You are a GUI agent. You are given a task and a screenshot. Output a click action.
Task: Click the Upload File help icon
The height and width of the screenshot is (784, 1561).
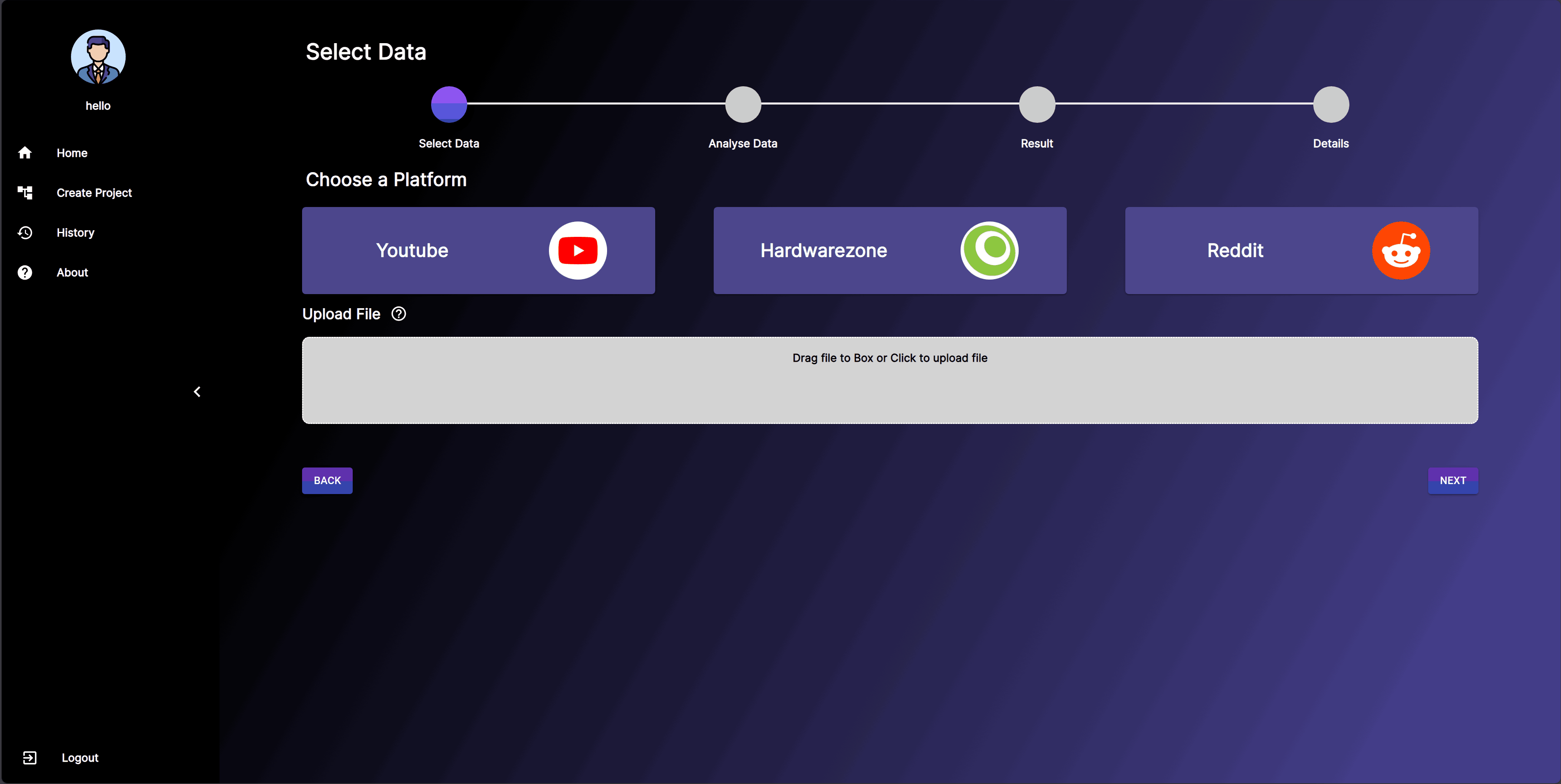coord(399,314)
